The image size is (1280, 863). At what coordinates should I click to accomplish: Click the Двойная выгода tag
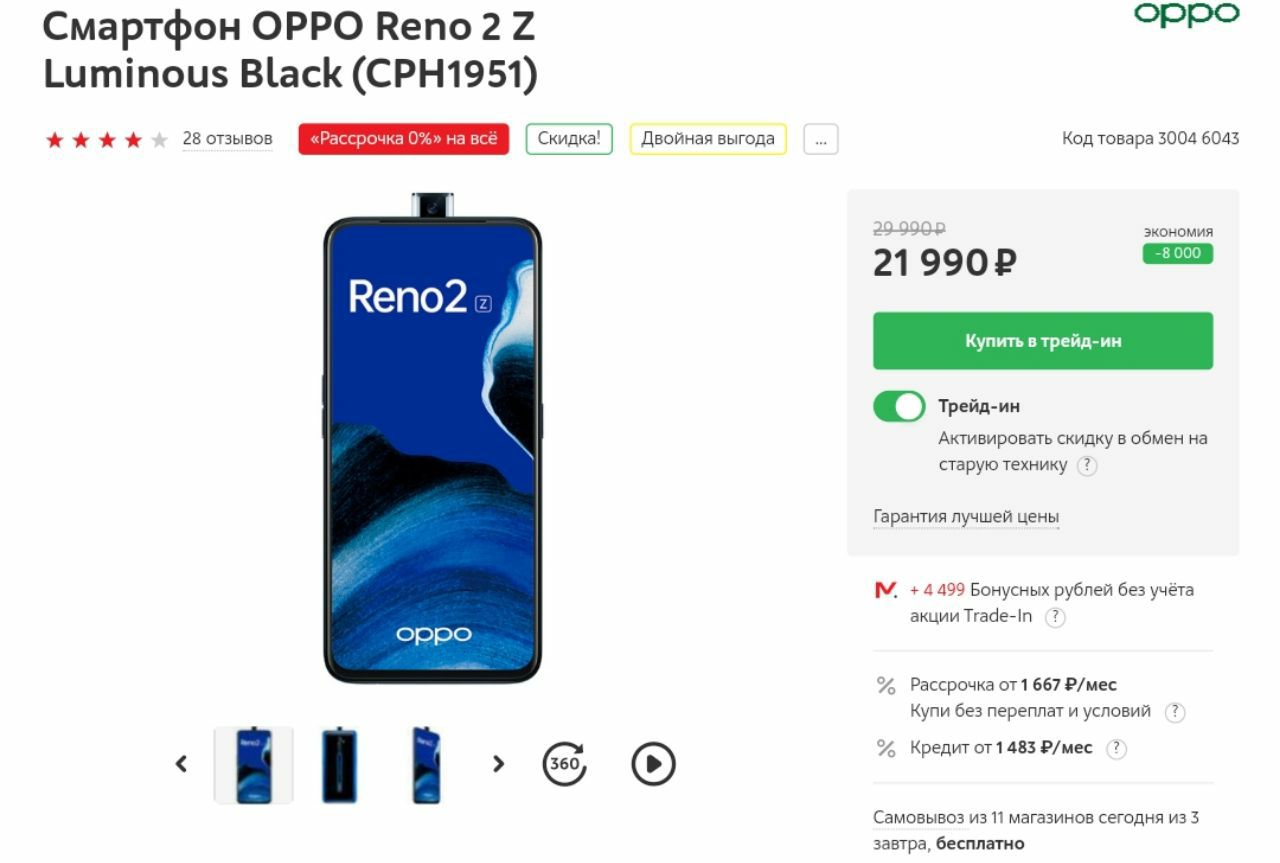tap(708, 139)
